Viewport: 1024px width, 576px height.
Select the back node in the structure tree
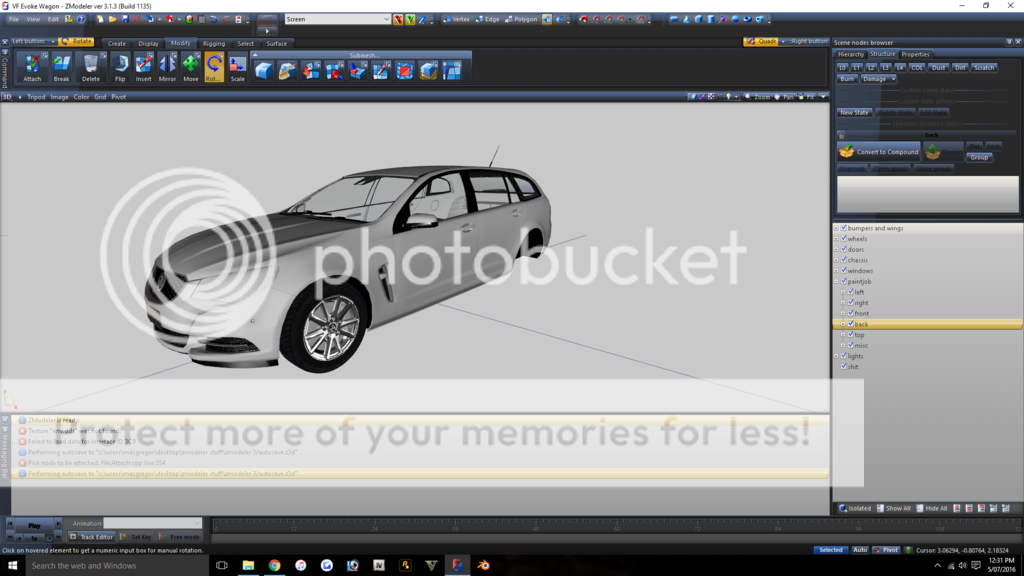[862, 324]
